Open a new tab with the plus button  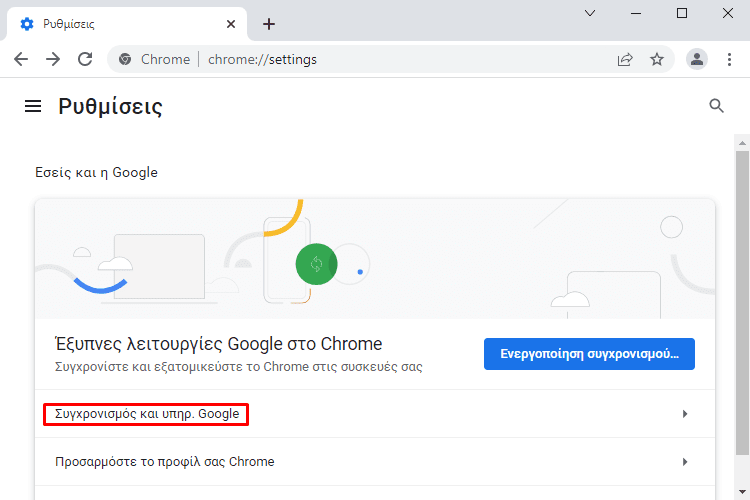pos(269,24)
